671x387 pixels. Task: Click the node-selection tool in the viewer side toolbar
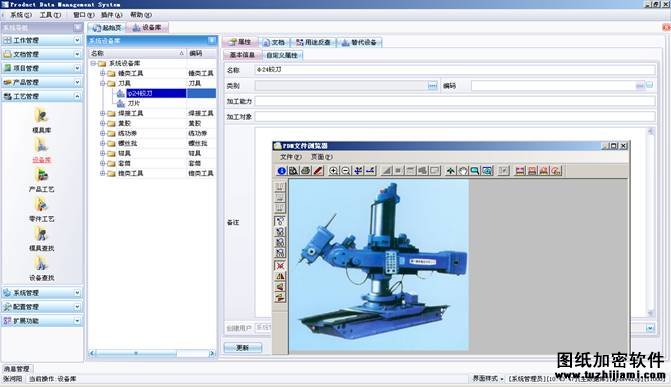(280, 221)
